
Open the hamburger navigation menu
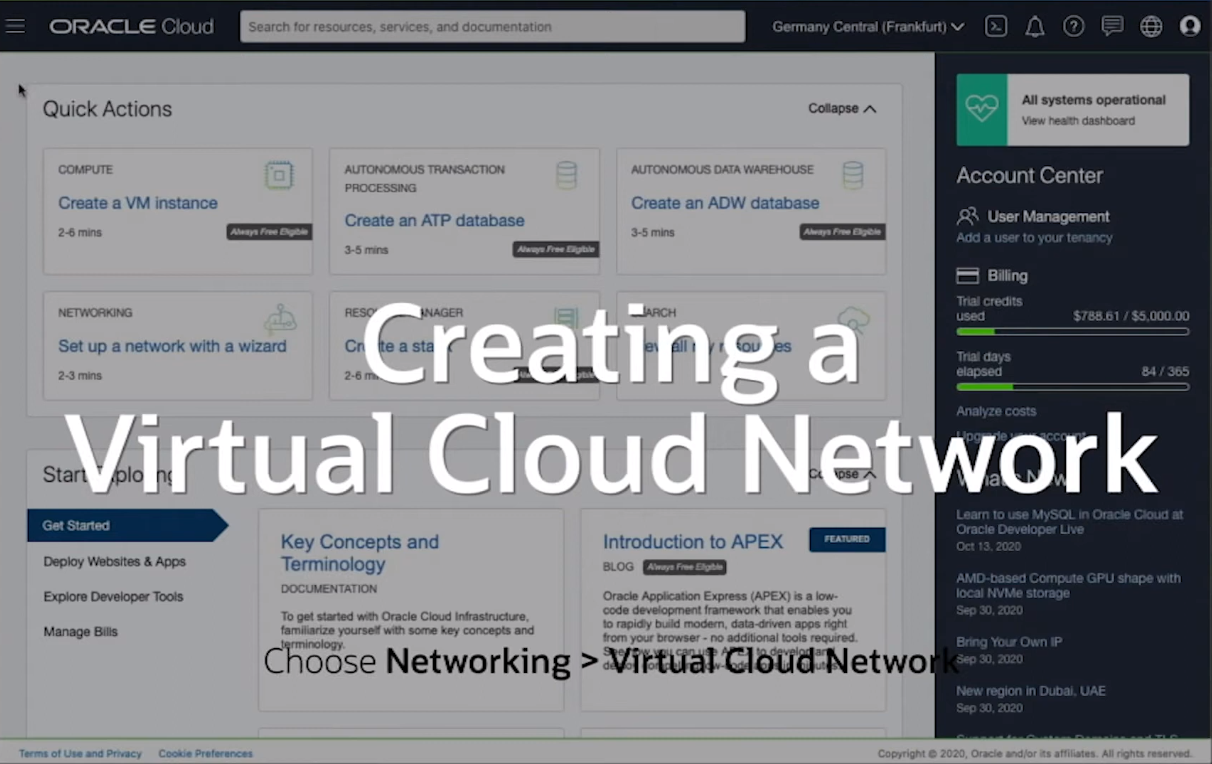tap(15, 26)
